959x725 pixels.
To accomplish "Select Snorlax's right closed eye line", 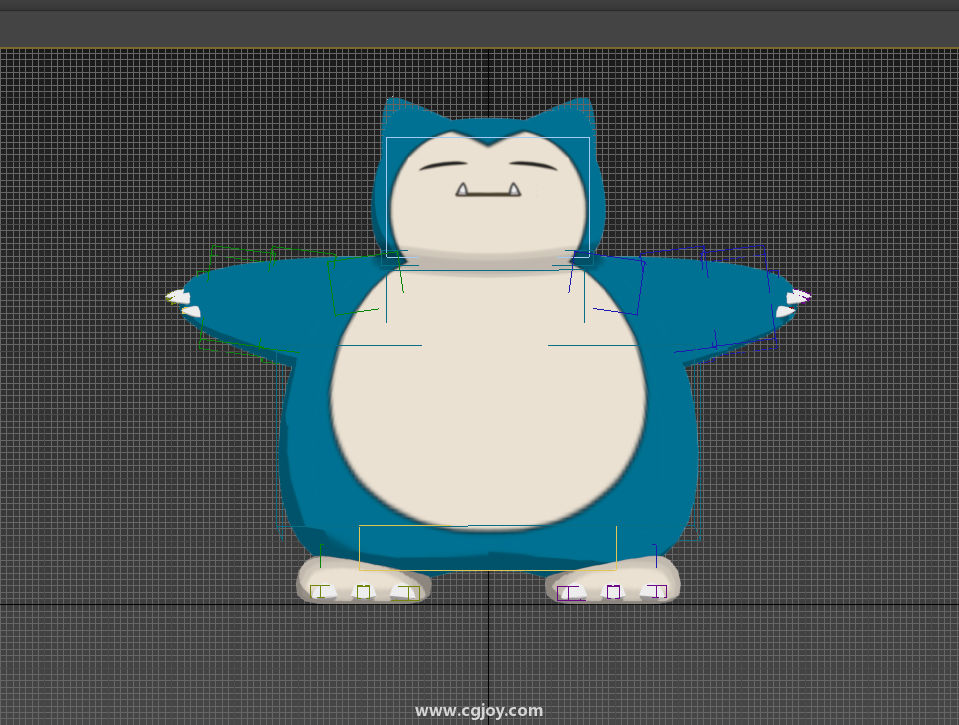I will point(533,165).
